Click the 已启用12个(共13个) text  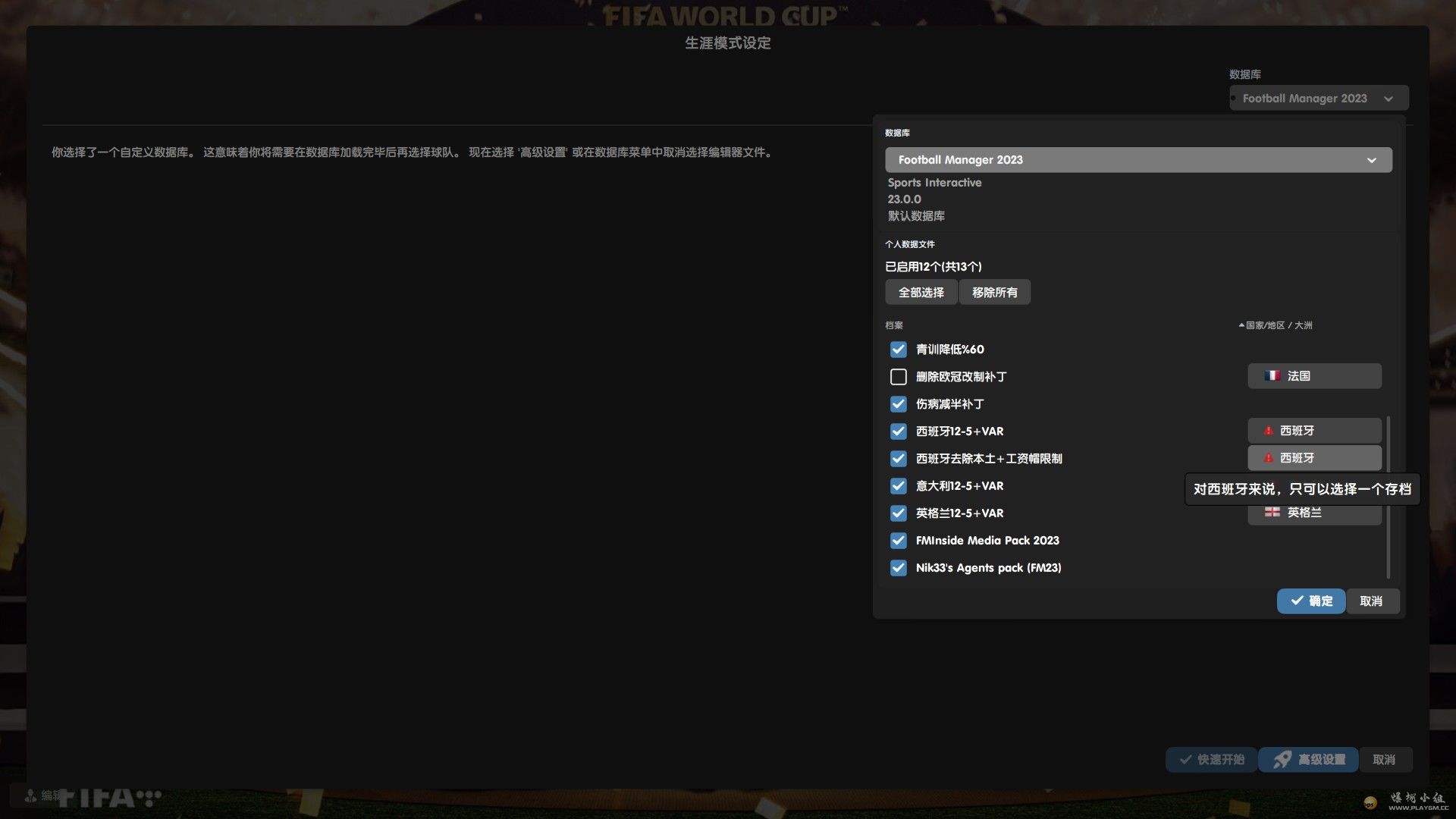click(933, 267)
